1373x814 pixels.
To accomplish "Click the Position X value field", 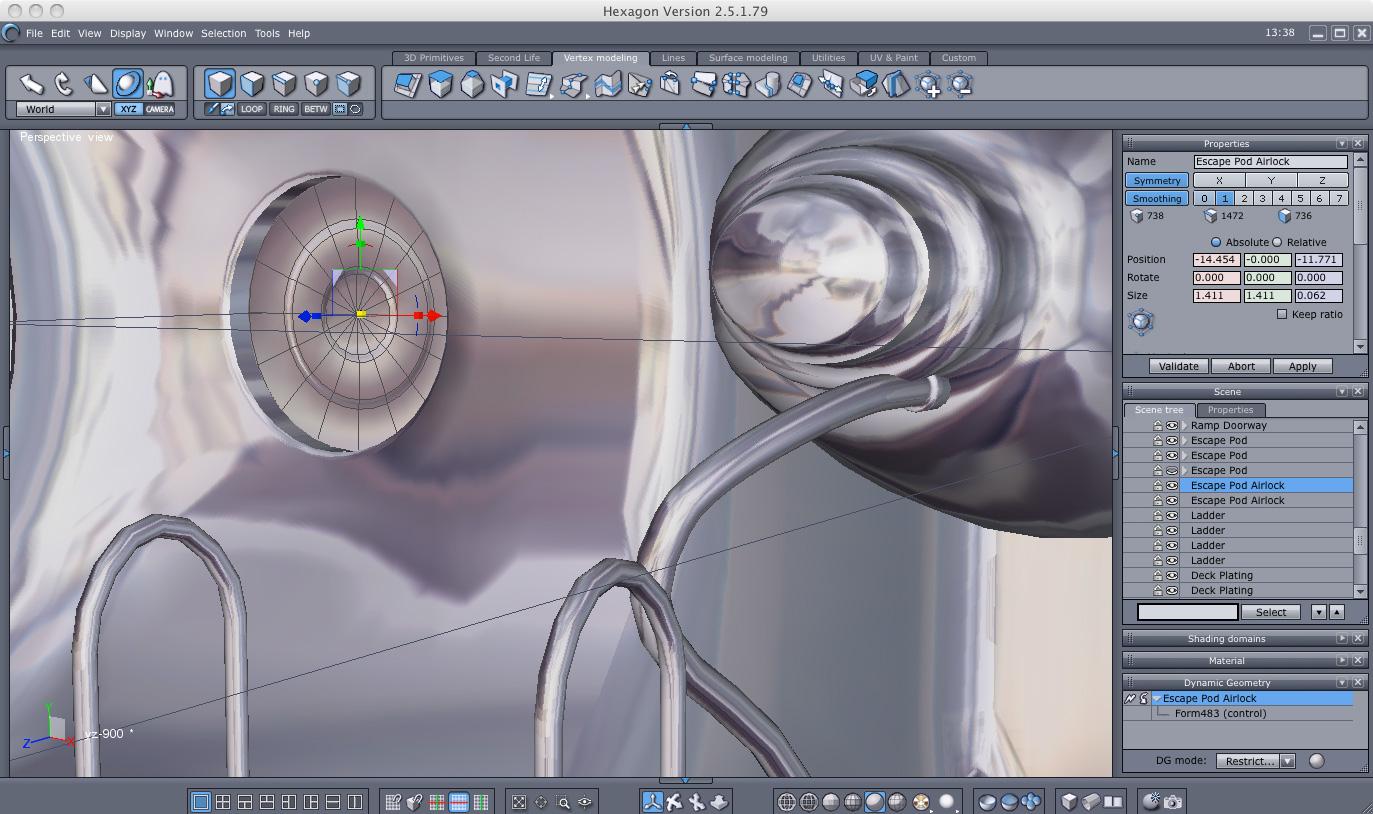I will click(x=1216, y=260).
